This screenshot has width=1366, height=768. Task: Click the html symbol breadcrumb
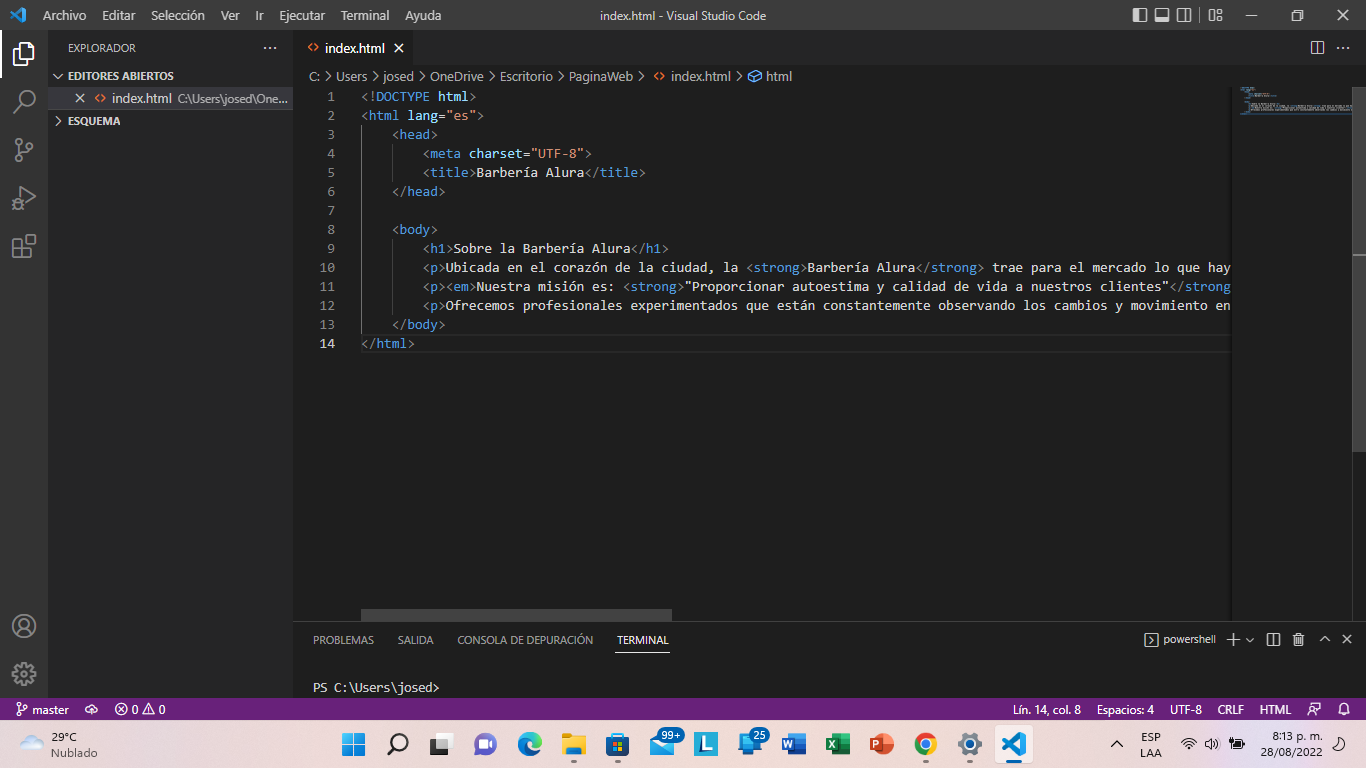770,76
